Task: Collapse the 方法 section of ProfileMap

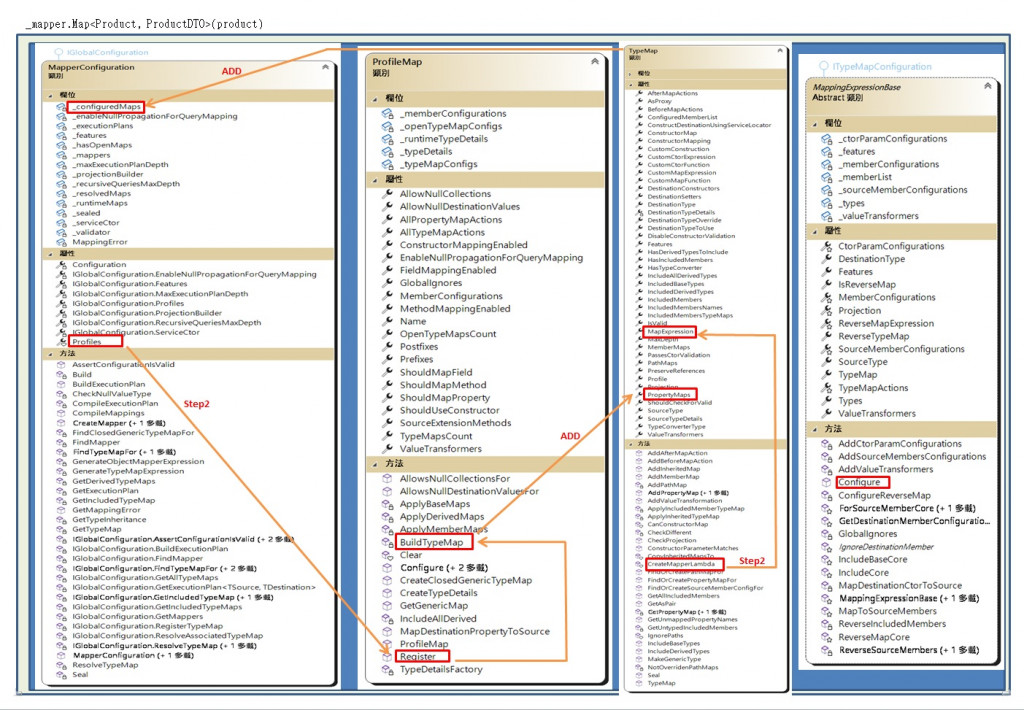Action: pos(376,464)
